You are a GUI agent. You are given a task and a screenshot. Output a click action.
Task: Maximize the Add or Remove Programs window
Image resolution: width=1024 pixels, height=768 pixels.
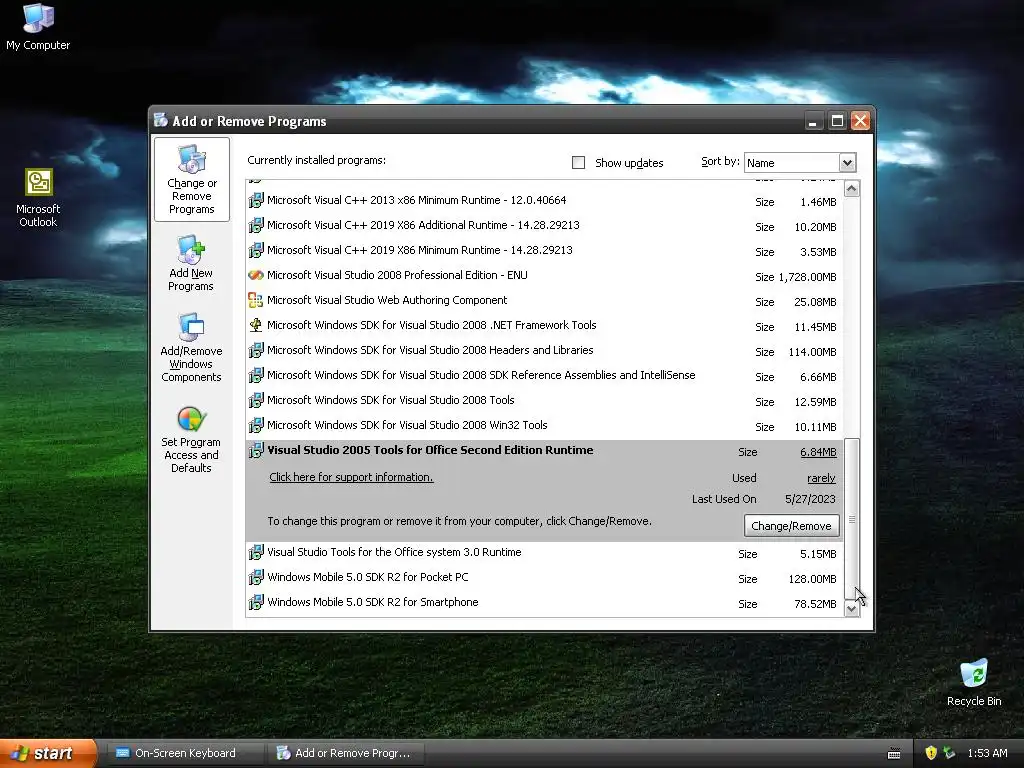(837, 121)
